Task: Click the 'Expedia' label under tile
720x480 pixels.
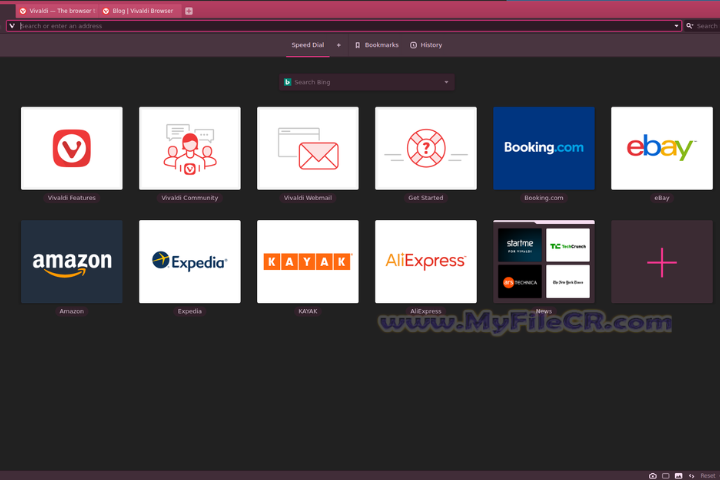Action: 190,311
